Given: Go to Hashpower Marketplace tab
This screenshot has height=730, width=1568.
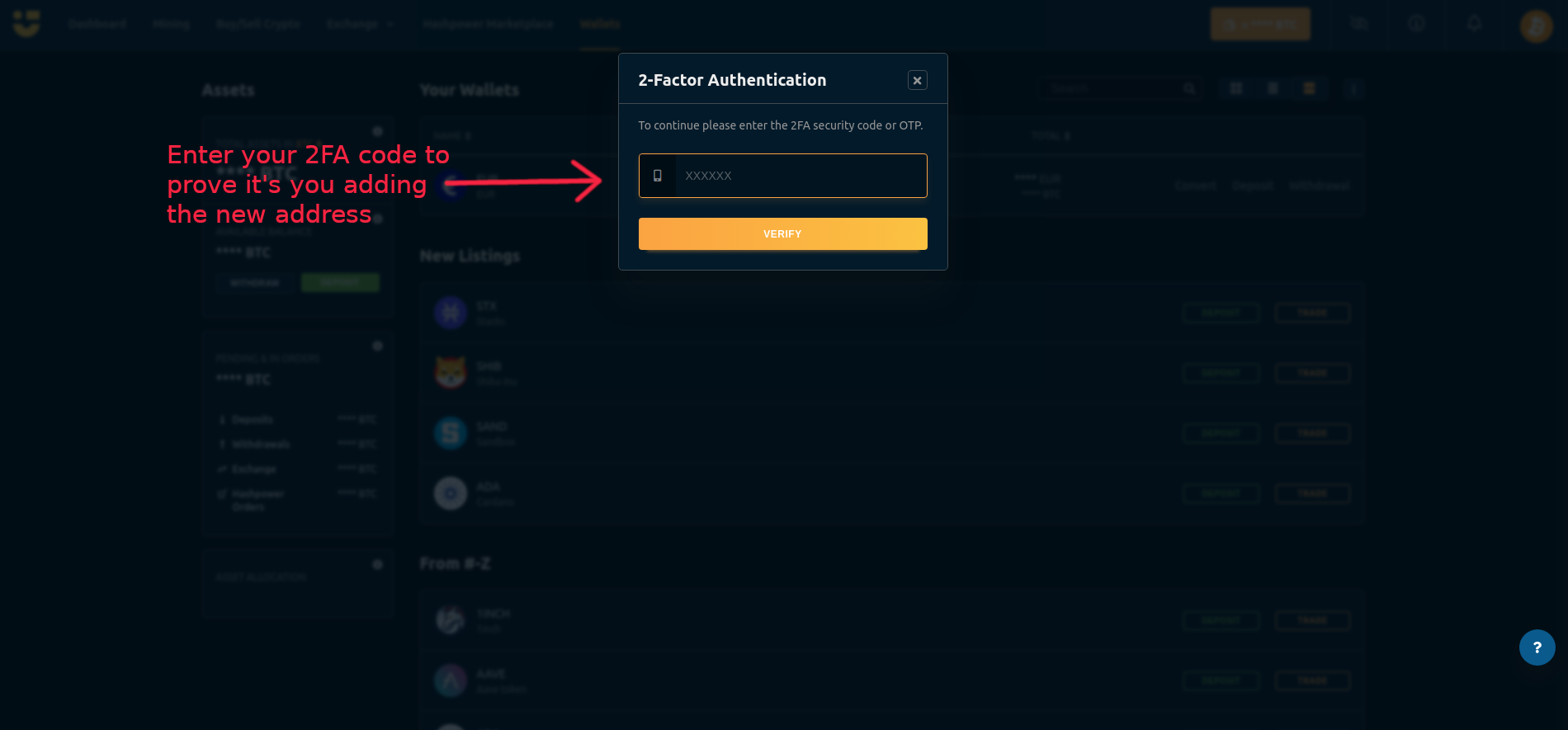Looking at the screenshot, I should coord(488,25).
